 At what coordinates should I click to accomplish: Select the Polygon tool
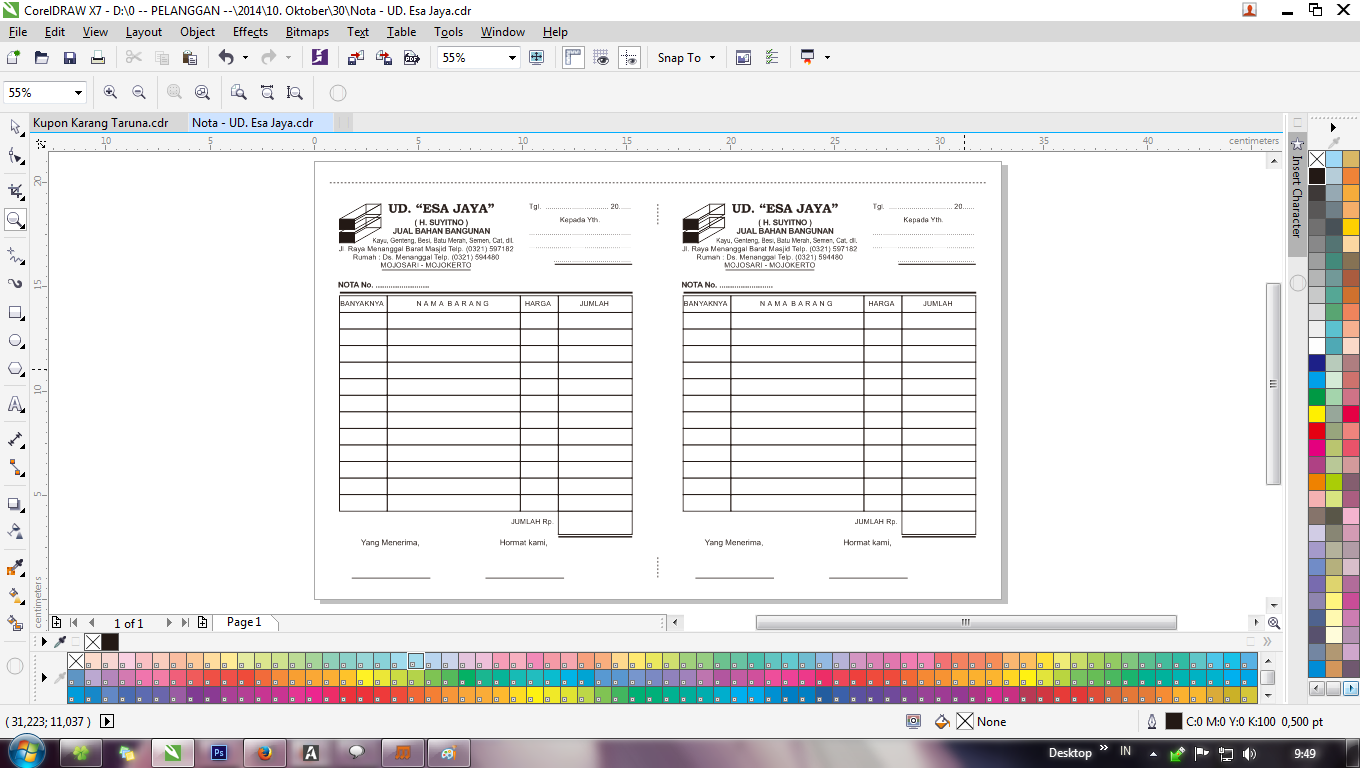15,369
